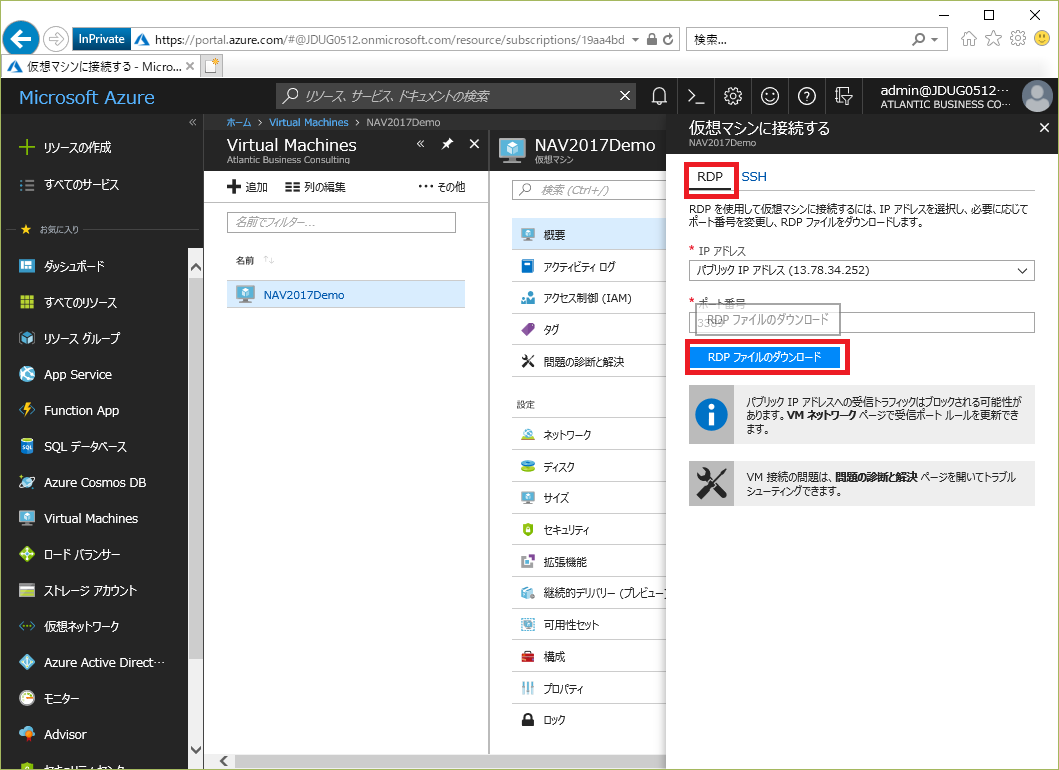The width and height of the screenshot is (1059, 770).
Task: Click the feedback smiley icon
Action: pyautogui.click(x=770, y=96)
